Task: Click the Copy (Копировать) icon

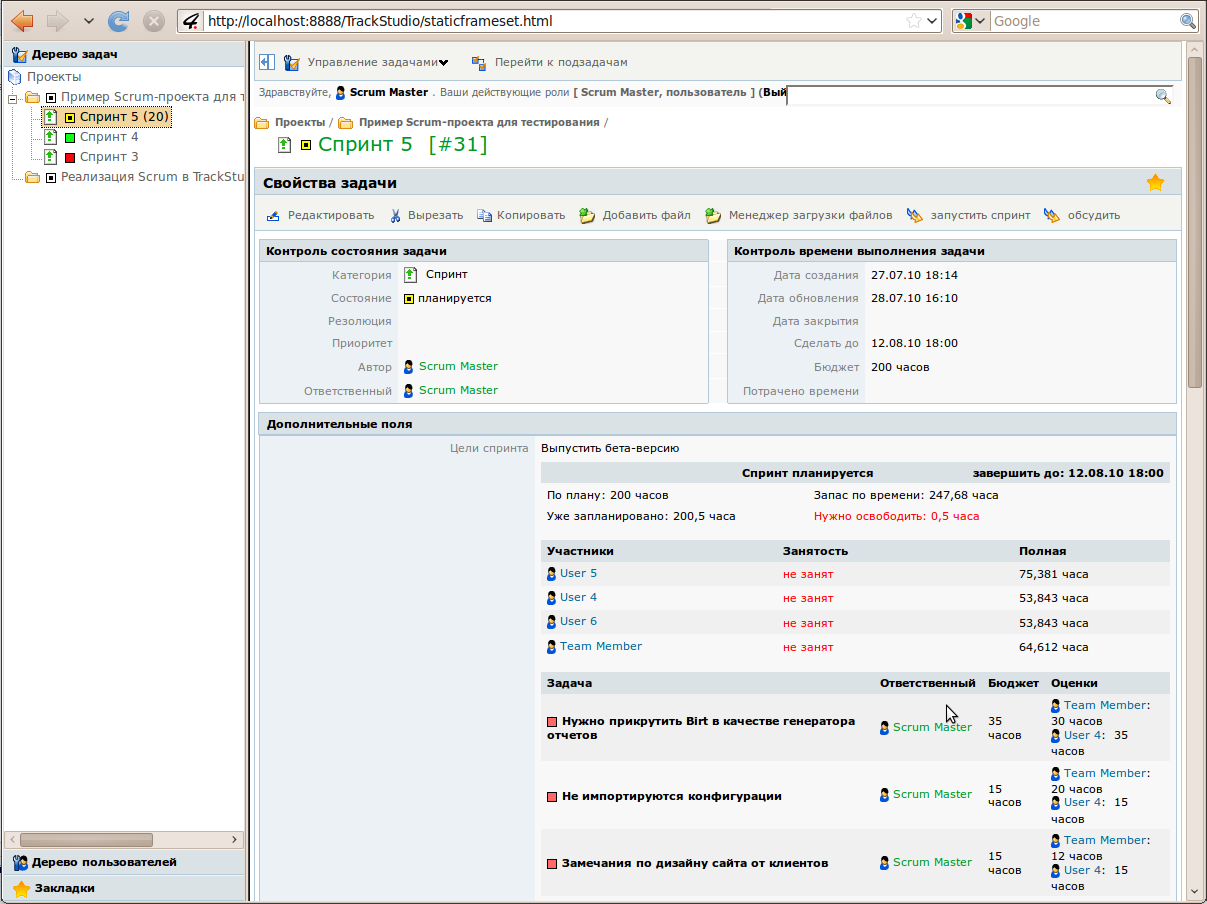Action: point(484,216)
